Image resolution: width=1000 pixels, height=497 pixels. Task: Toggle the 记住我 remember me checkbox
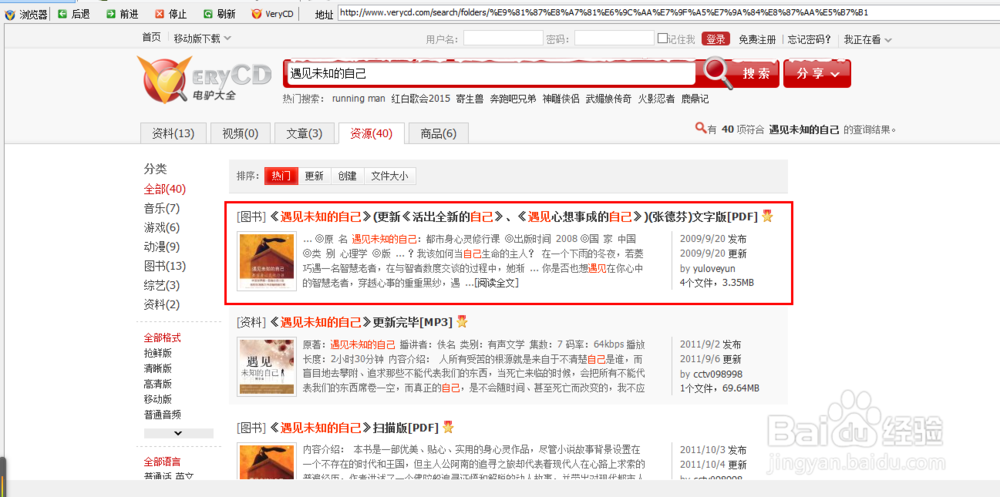pyautogui.click(x=663, y=38)
